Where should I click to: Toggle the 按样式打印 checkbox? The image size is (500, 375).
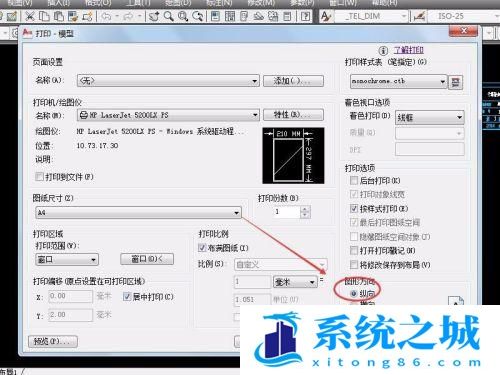click(x=354, y=208)
